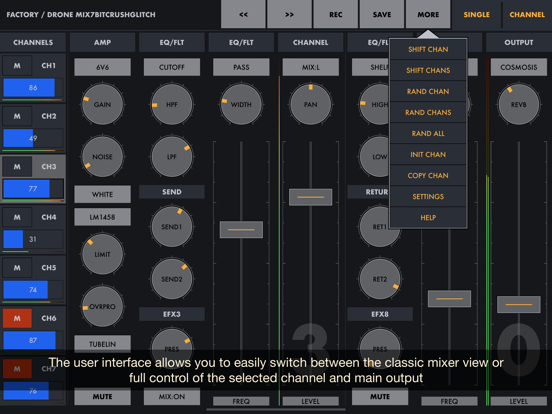Viewport: 552px width, 414px height.
Task: Click the SEND1 knob
Action: [x=172, y=226]
